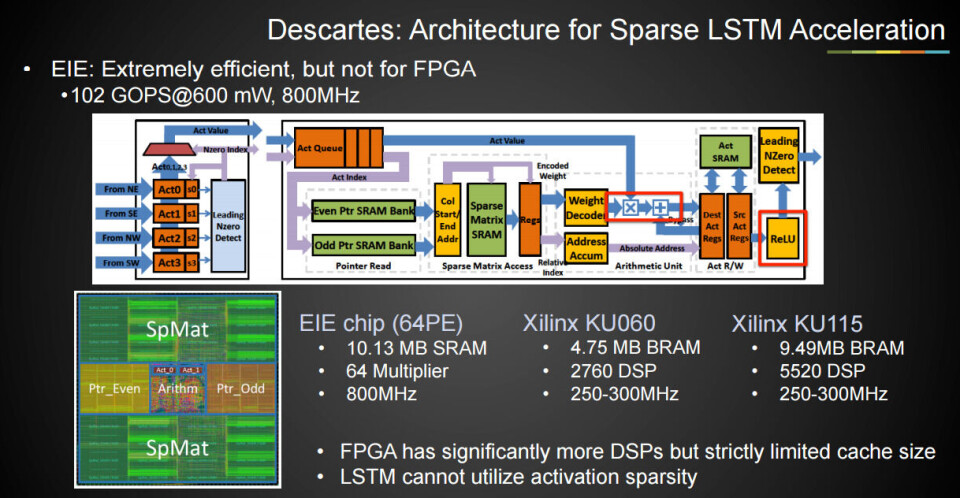
Task: Click the 'From SE' input arrow
Action: (x=123, y=214)
